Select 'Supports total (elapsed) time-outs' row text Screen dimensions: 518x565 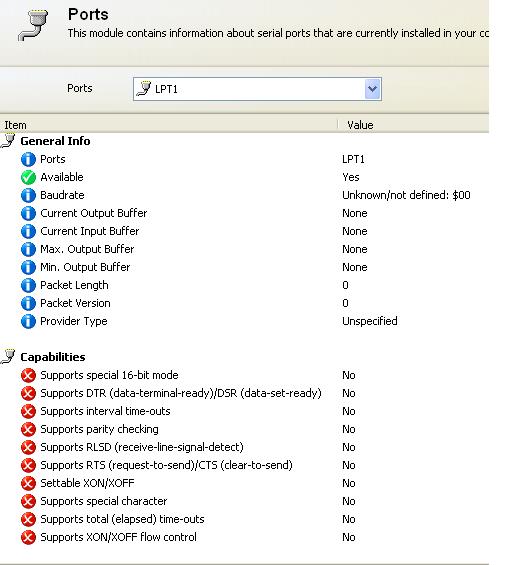click(122, 520)
